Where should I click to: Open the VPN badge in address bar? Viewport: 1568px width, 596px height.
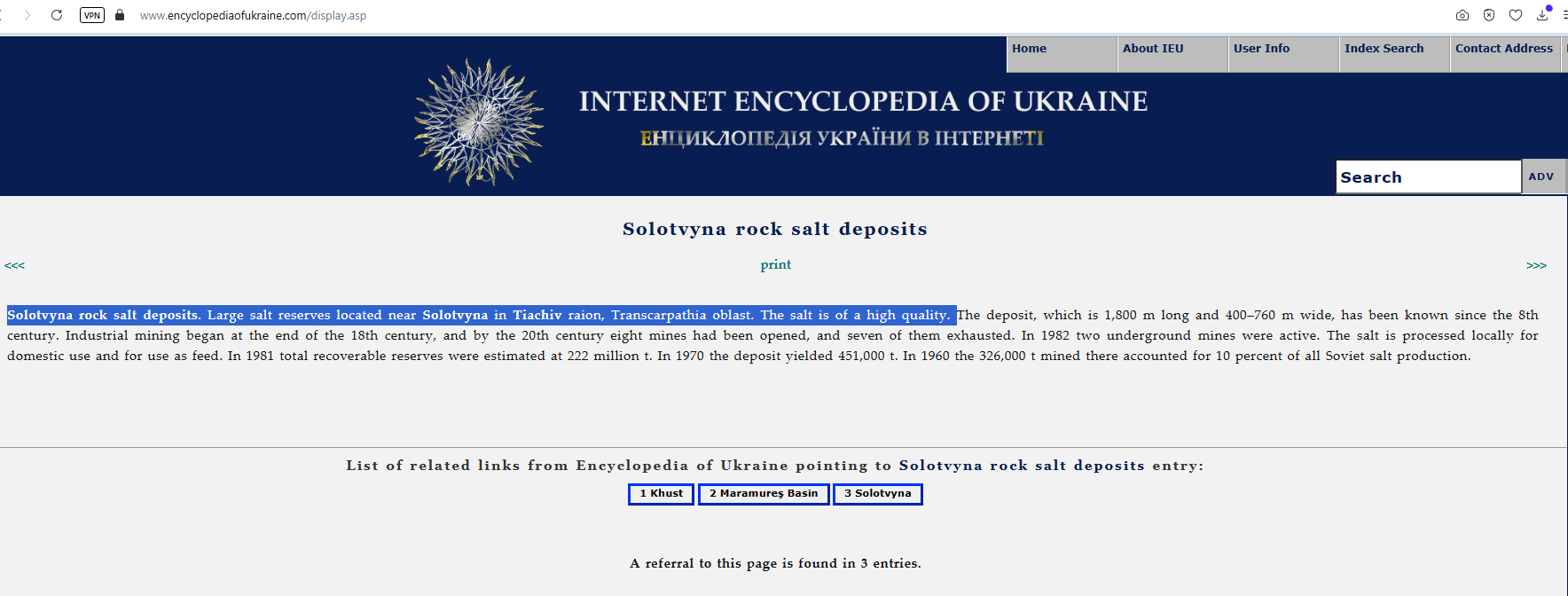coord(92,15)
